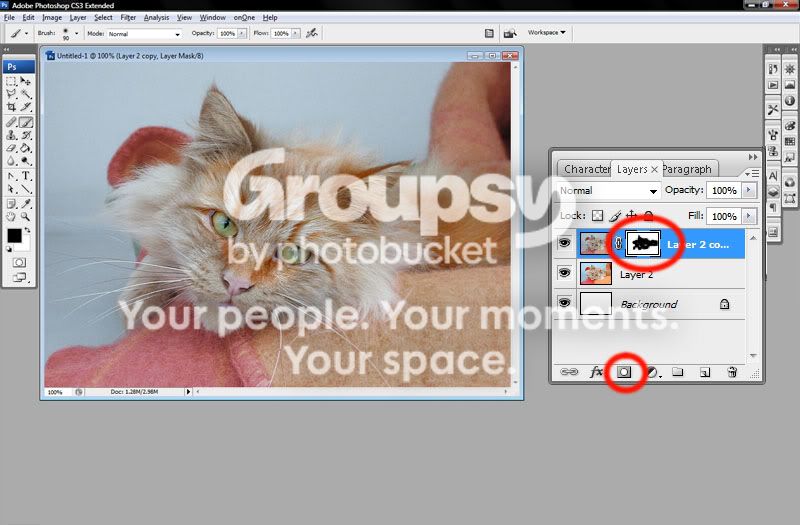Open brush Mode dropdown in options bar

coord(144,34)
